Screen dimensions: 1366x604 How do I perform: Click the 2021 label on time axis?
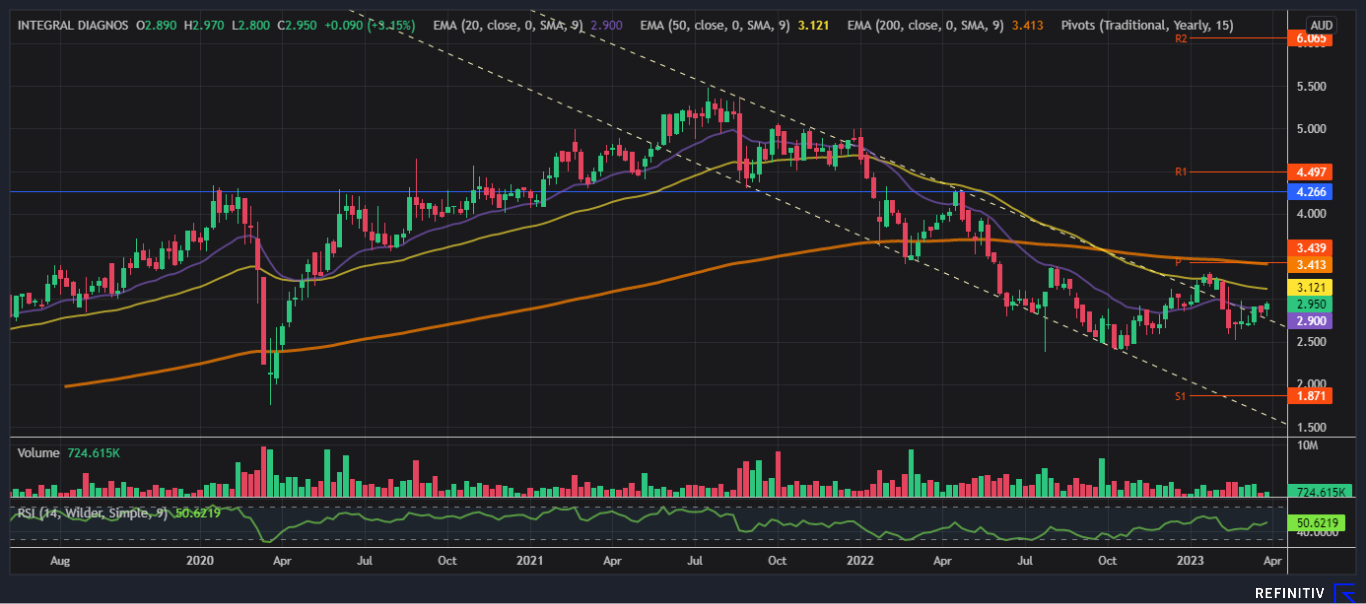529,561
